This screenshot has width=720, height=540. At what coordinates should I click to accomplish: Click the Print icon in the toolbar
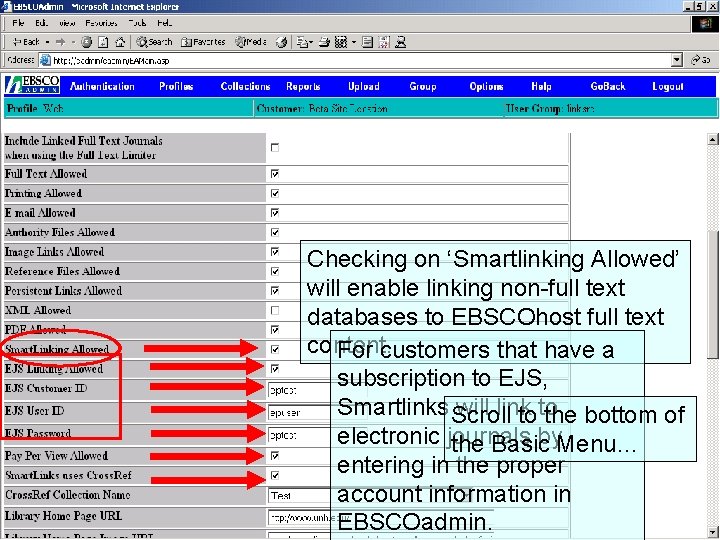coord(325,42)
